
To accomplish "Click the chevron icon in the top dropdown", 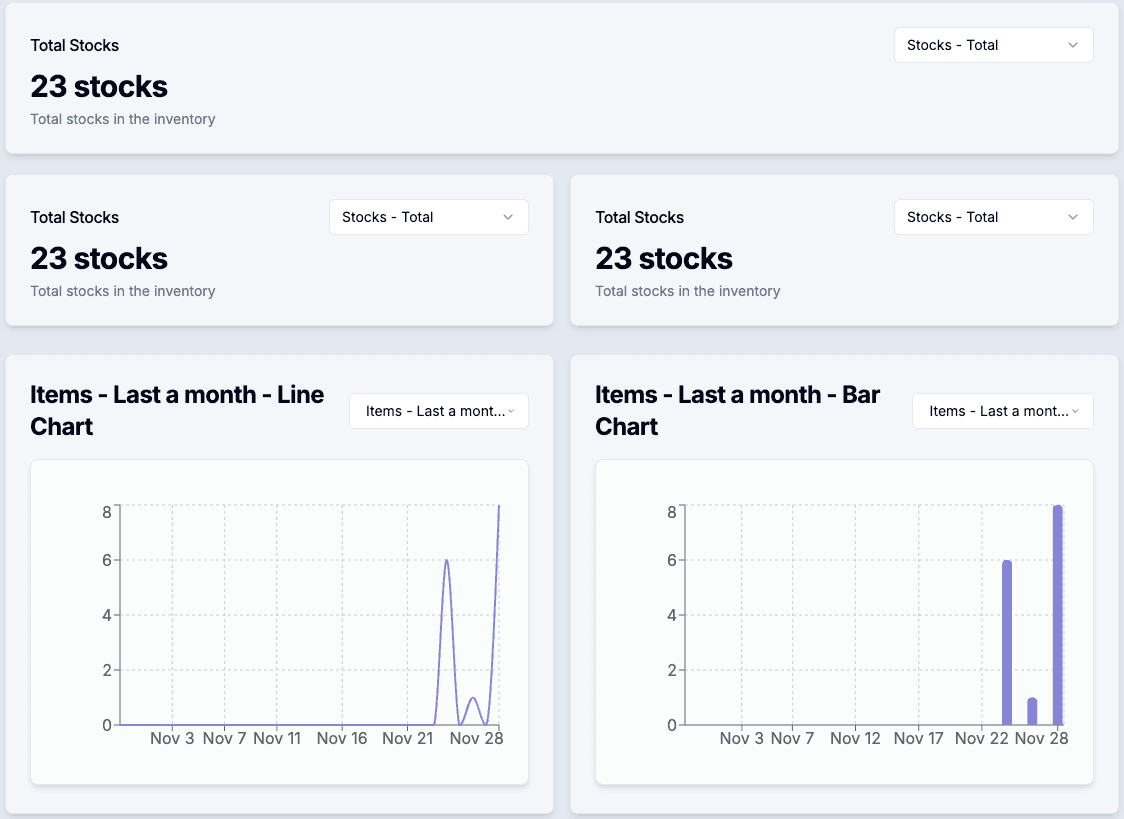I will (x=1074, y=45).
